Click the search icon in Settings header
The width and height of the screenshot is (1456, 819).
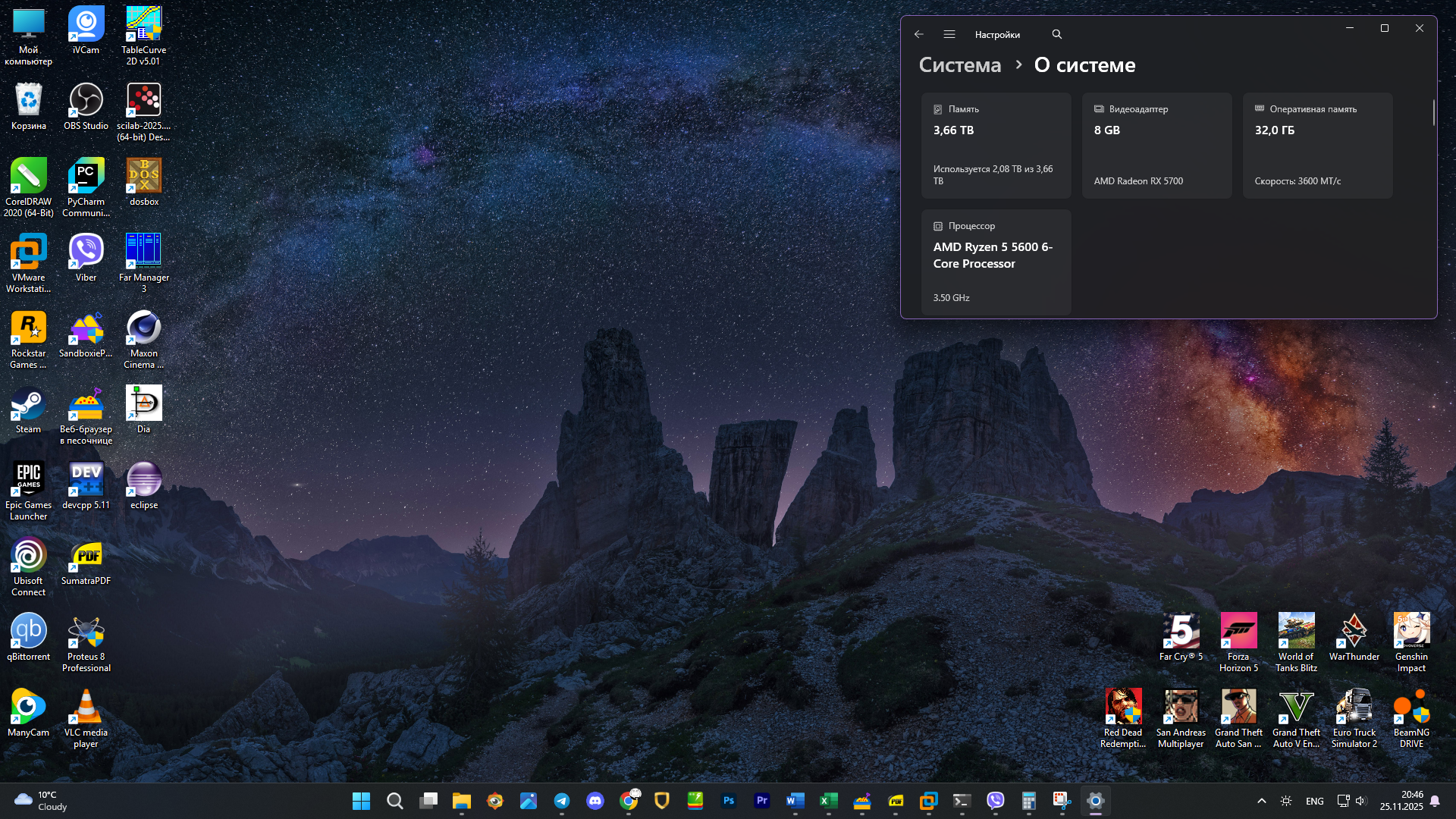1056,34
